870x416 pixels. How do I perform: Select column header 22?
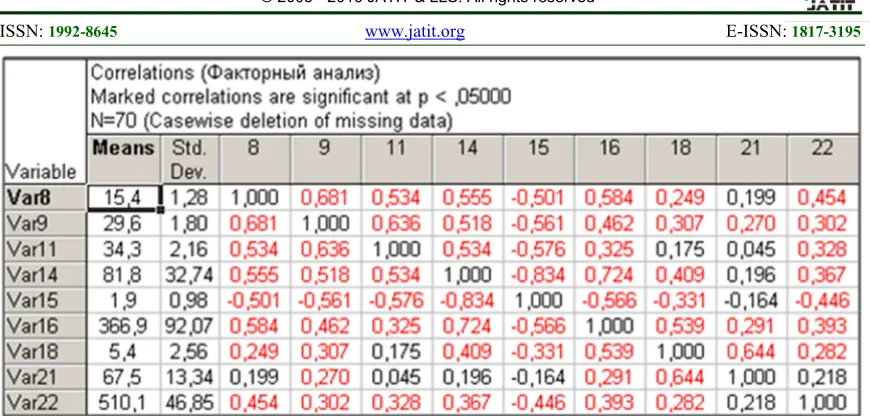(x=822, y=159)
